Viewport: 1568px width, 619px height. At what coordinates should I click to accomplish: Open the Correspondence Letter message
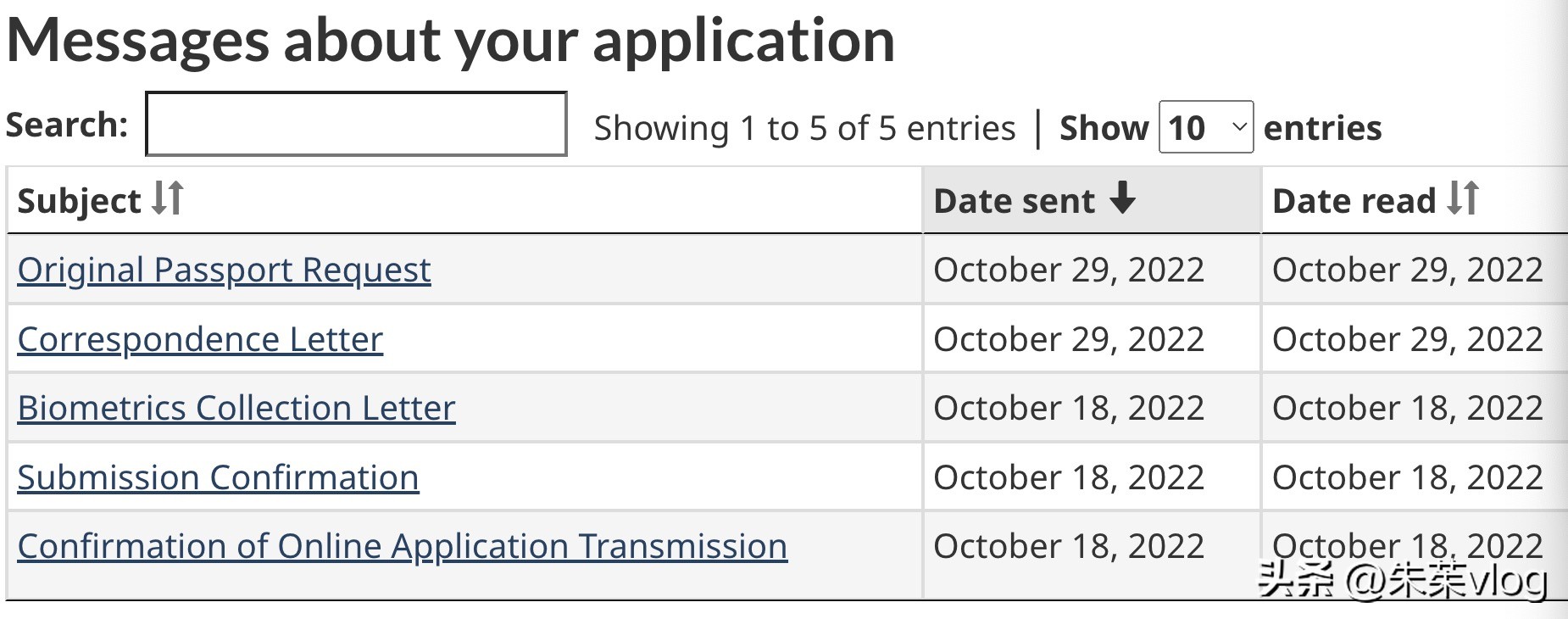[x=200, y=339]
